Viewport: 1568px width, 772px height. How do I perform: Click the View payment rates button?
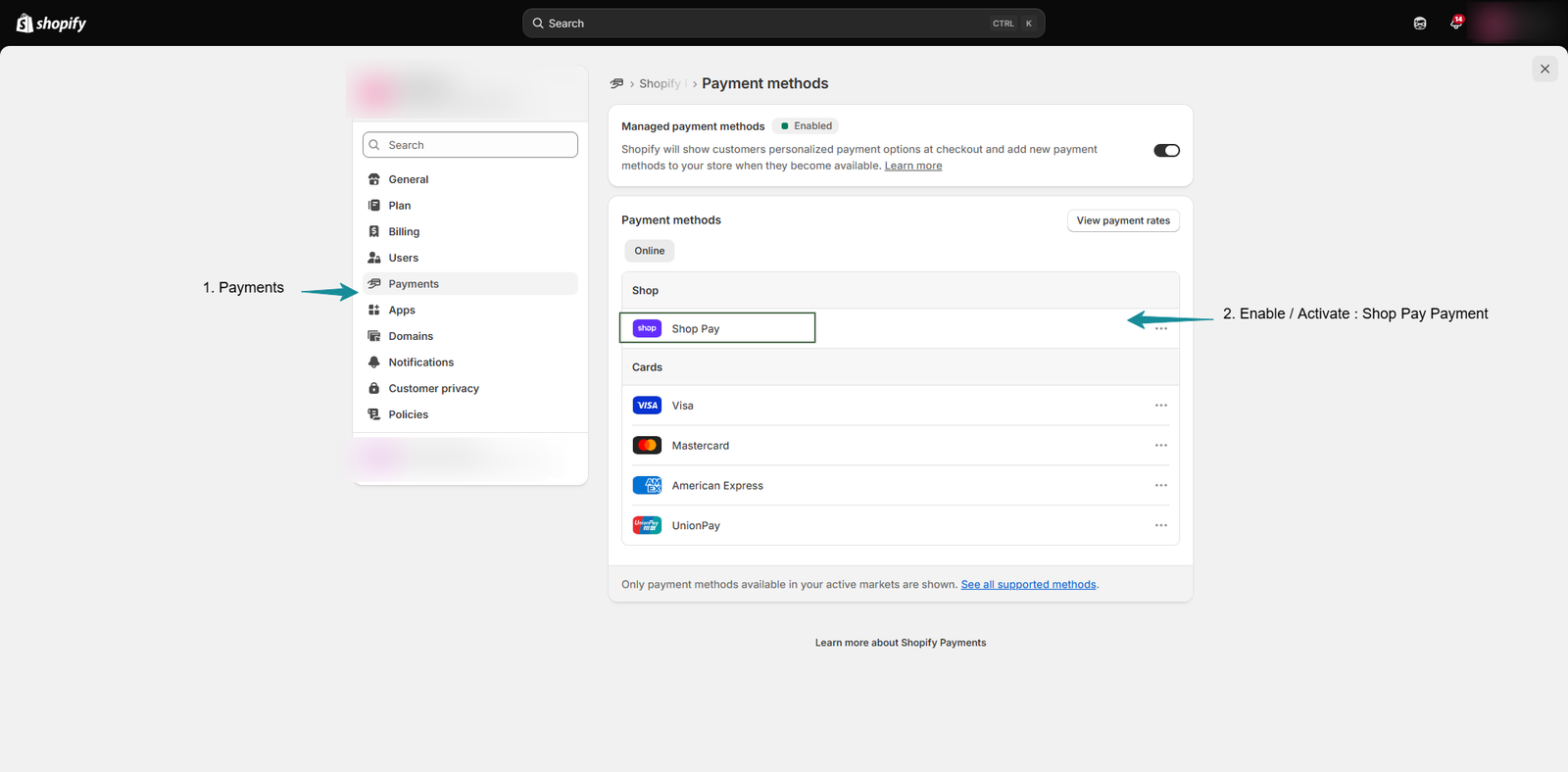click(x=1123, y=220)
